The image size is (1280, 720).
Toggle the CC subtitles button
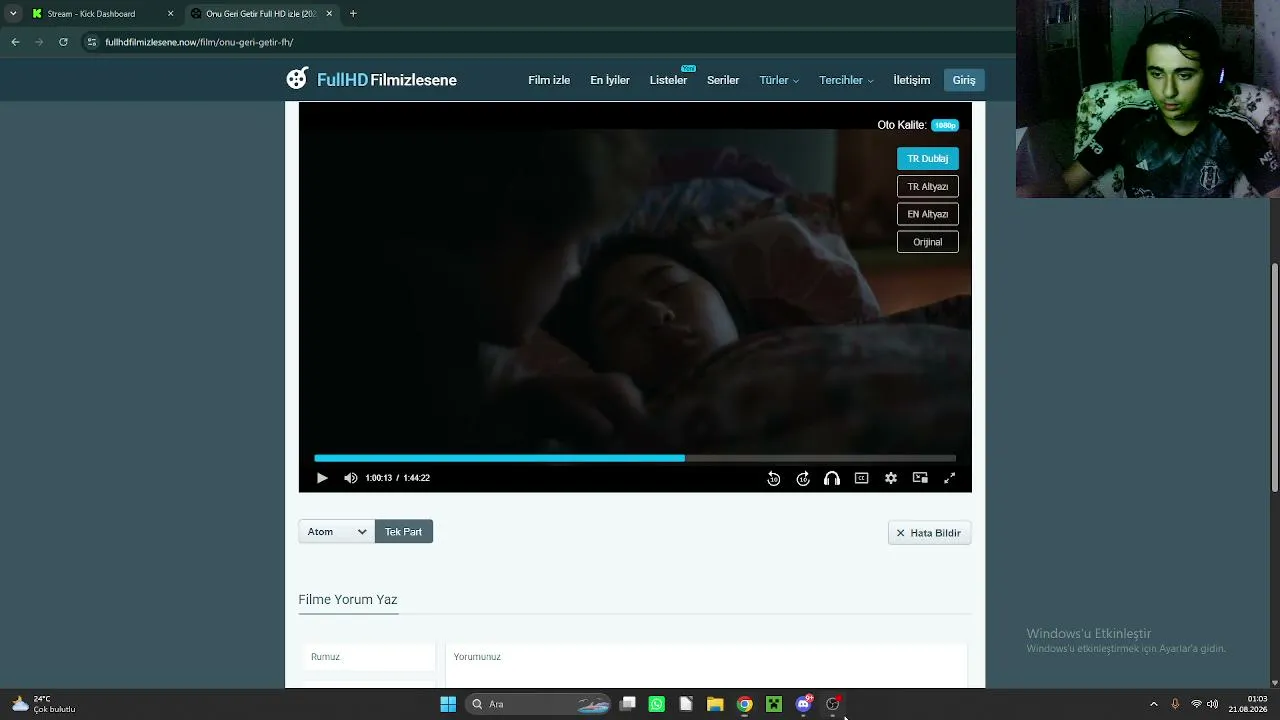coord(861,478)
